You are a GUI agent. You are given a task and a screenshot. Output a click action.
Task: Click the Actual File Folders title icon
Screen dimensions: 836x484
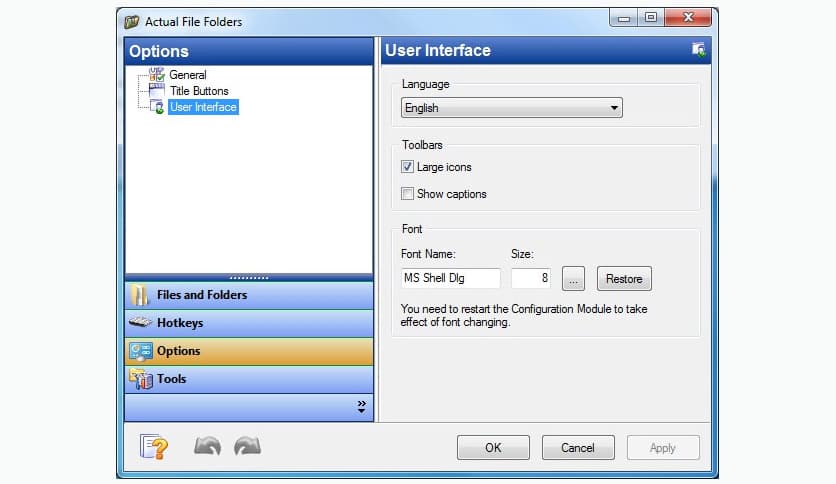coord(131,22)
